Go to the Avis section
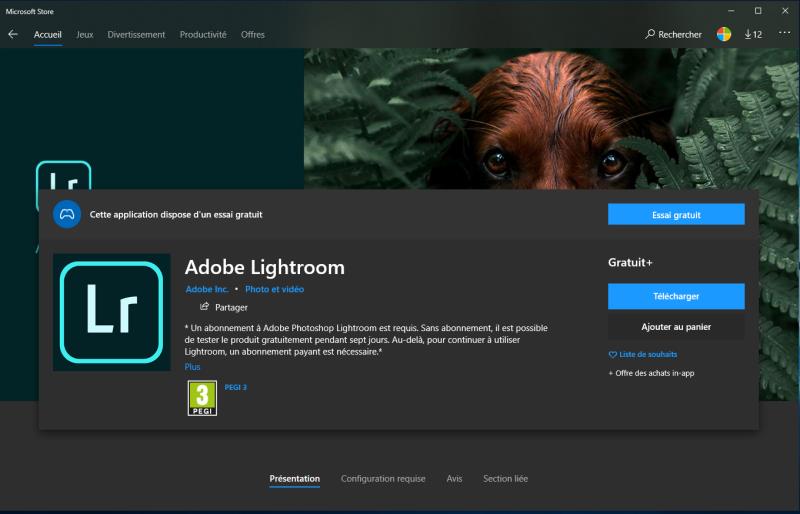This screenshot has height=514, width=800. pyautogui.click(x=454, y=479)
